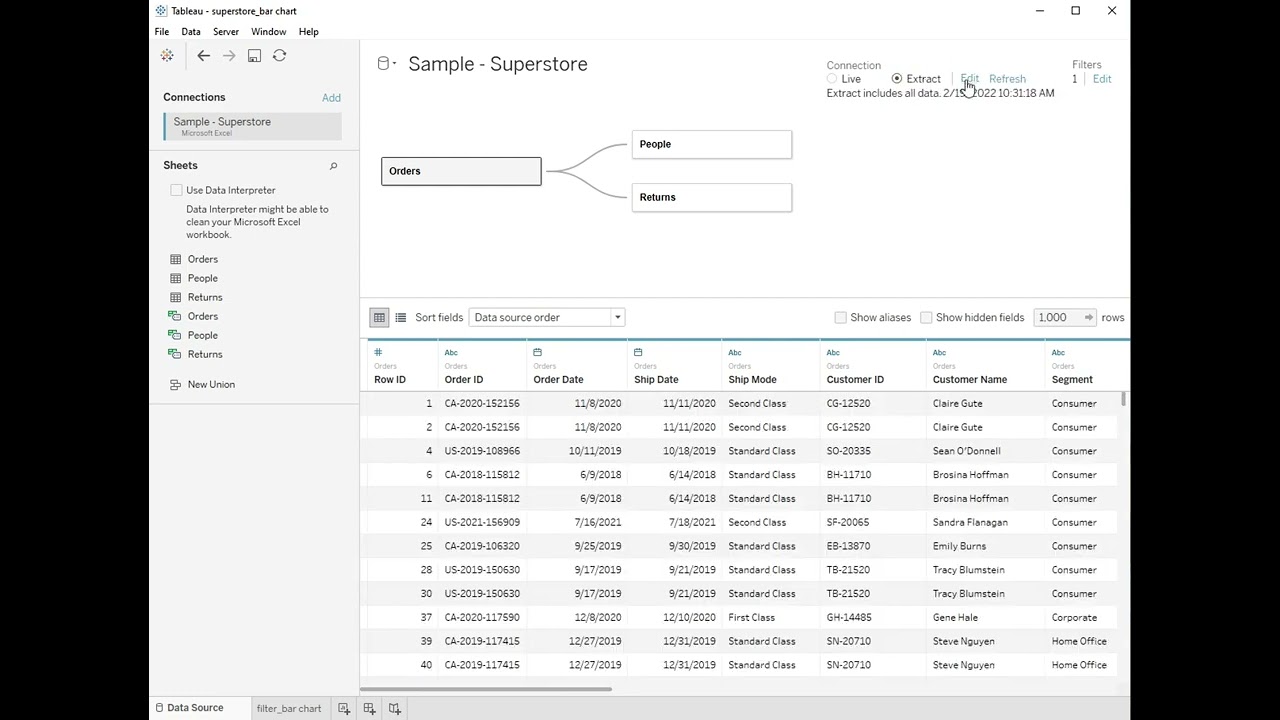Open the Help menu
The width and height of the screenshot is (1280, 720).
click(308, 32)
